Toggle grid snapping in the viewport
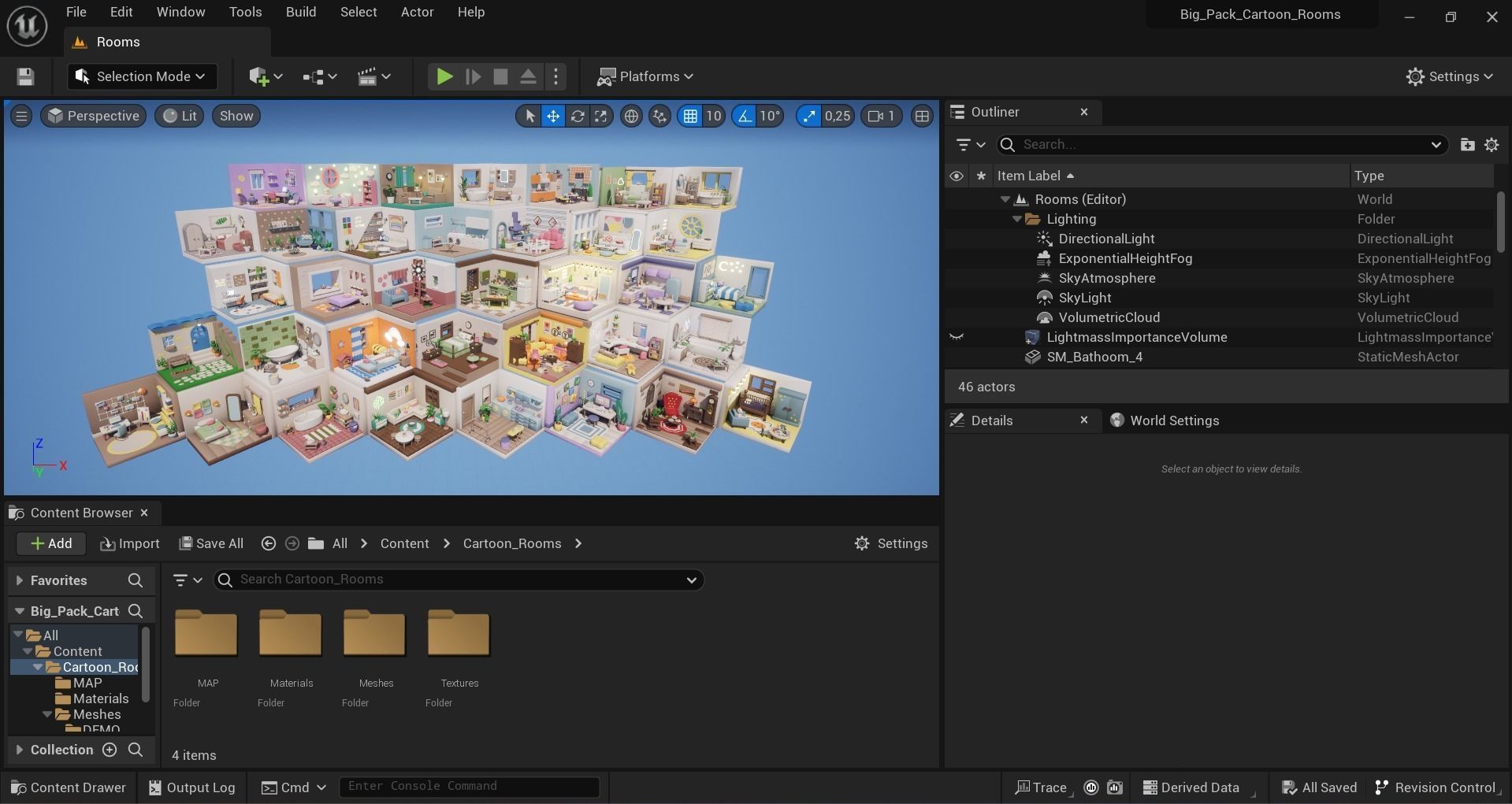The width and height of the screenshot is (1512, 804). click(x=690, y=117)
